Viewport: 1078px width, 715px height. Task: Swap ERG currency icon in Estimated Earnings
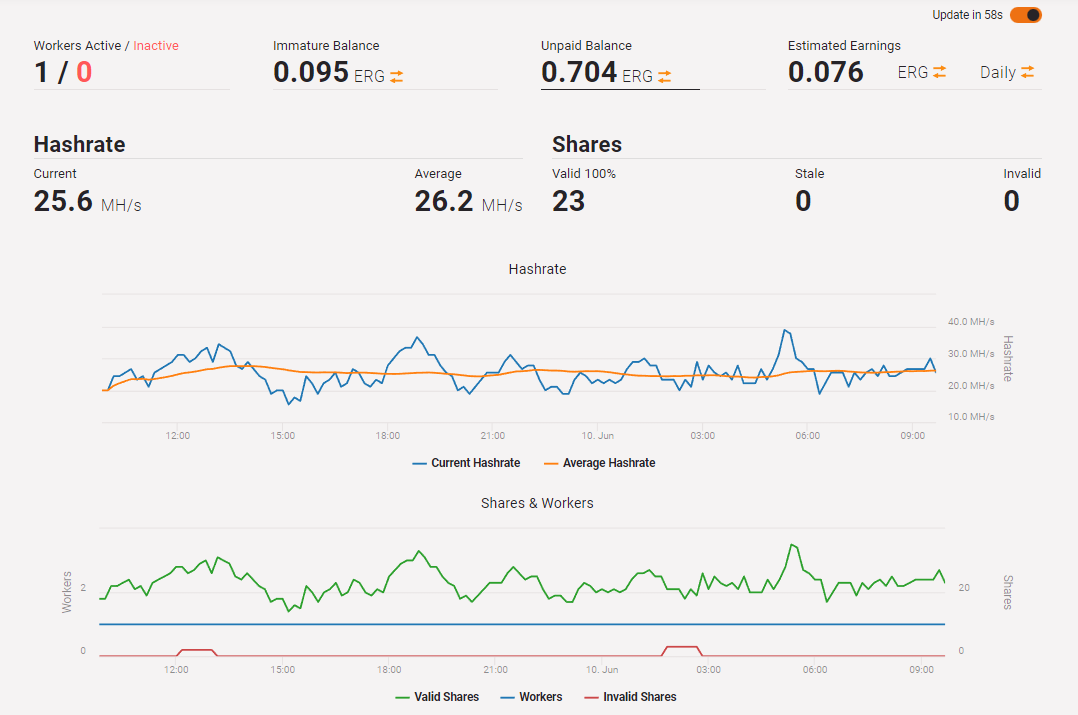(x=939, y=72)
